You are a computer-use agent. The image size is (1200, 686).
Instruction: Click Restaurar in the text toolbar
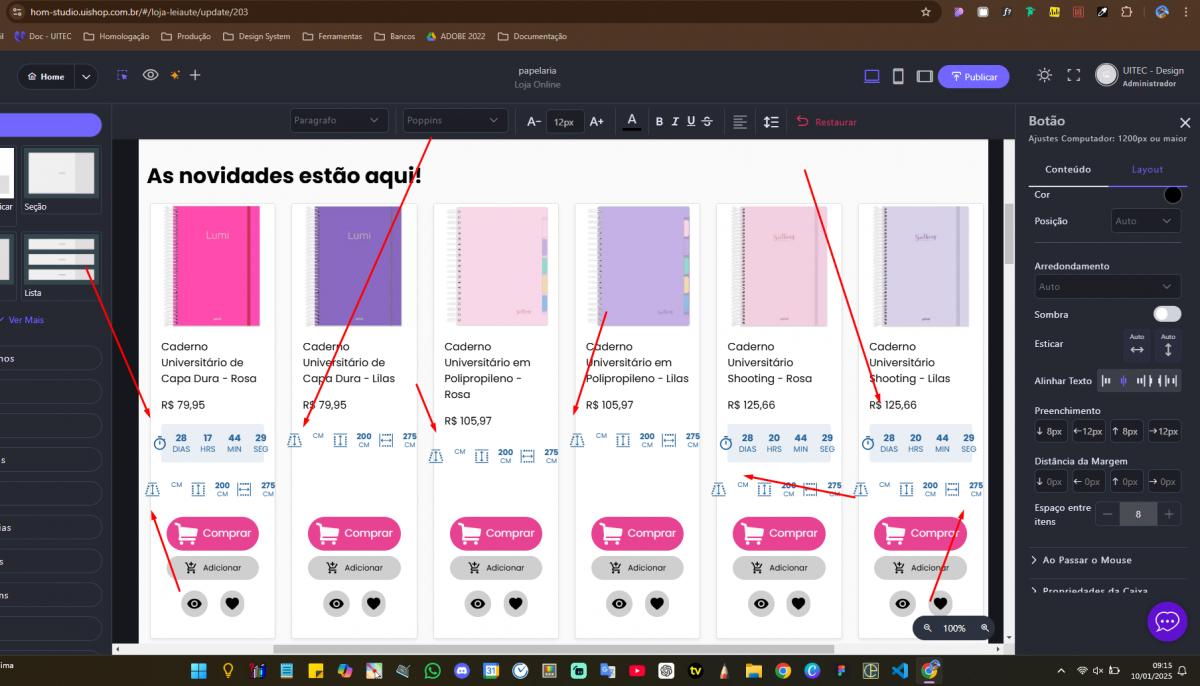coord(827,122)
